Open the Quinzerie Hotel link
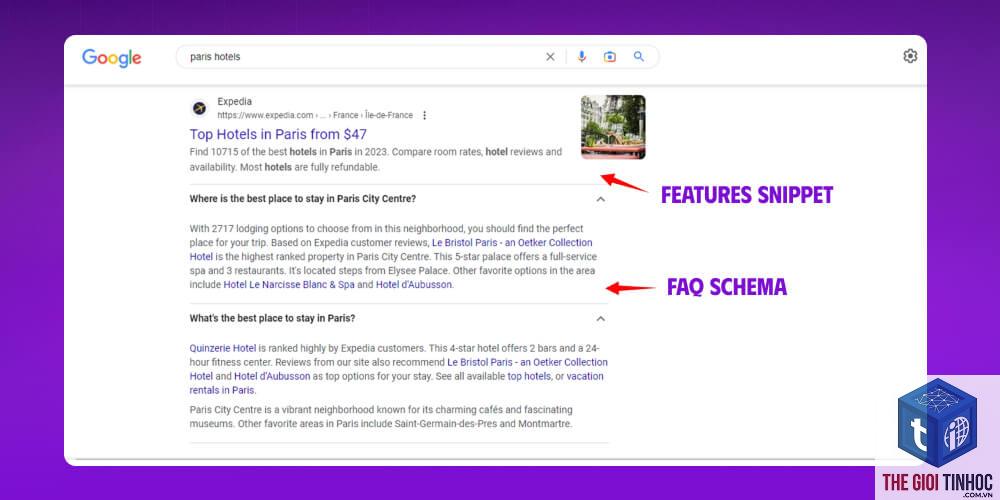This screenshot has height=500, width=1000. [x=223, y=348]
